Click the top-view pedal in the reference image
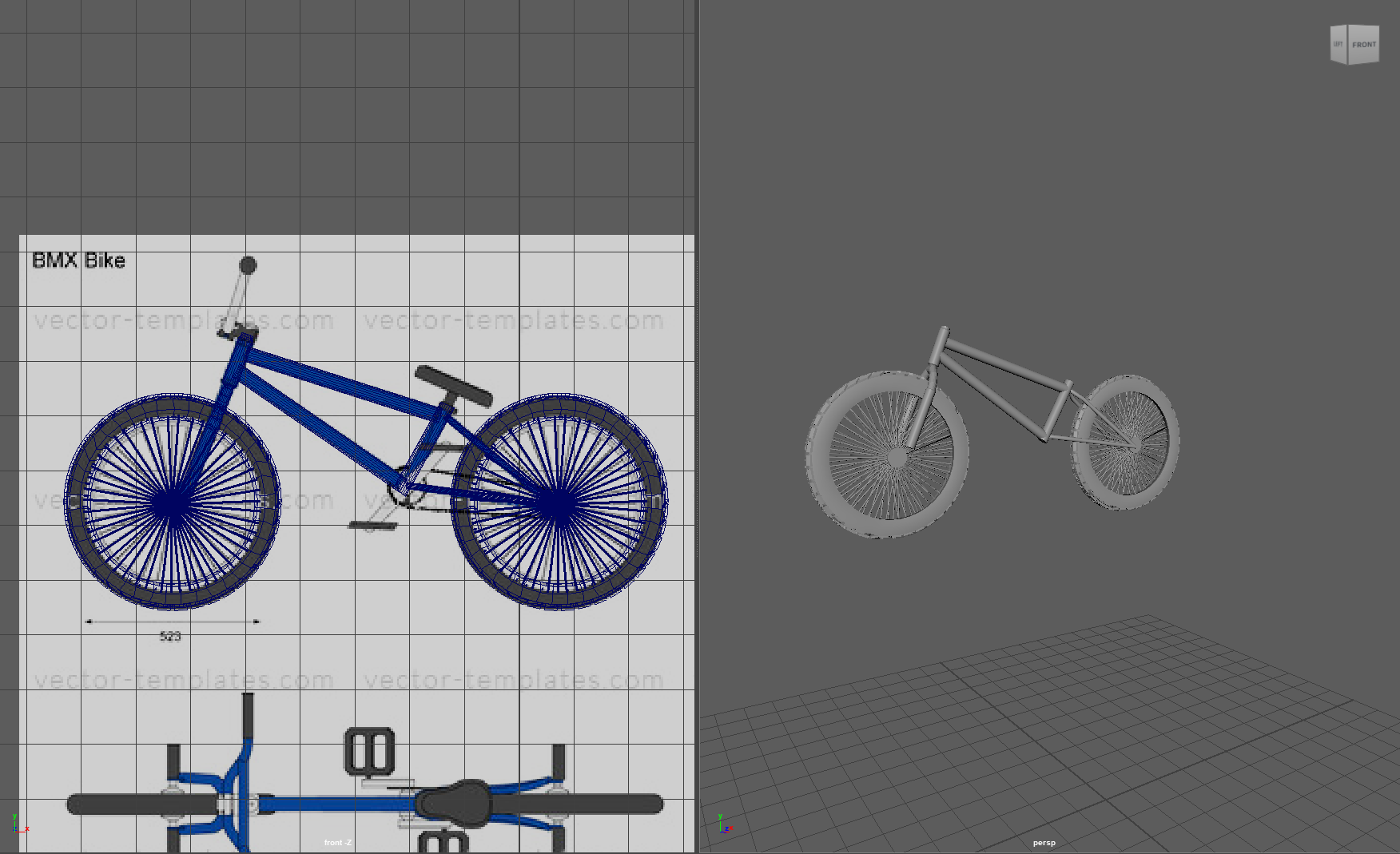This screenshot has width=1400, height=854. [x=369, y=751]
